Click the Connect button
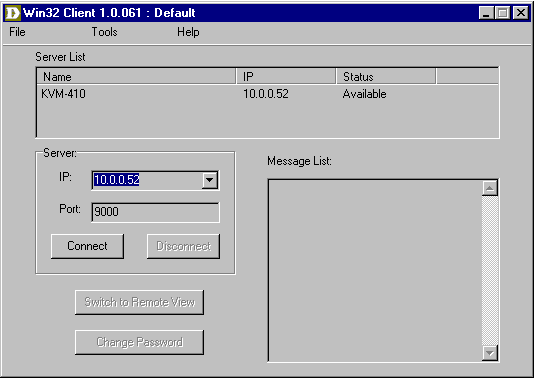The height and width of the screenshot is (379, 534). 87,246
